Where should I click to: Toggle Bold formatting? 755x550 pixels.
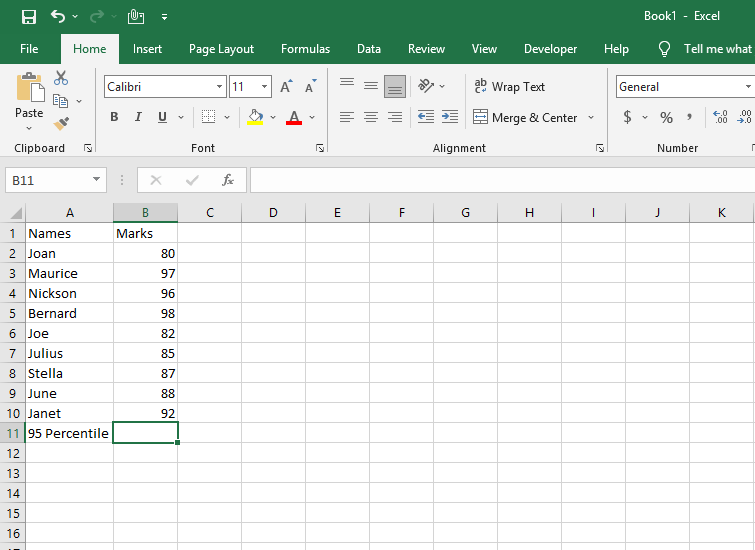(x=114, y=117)
